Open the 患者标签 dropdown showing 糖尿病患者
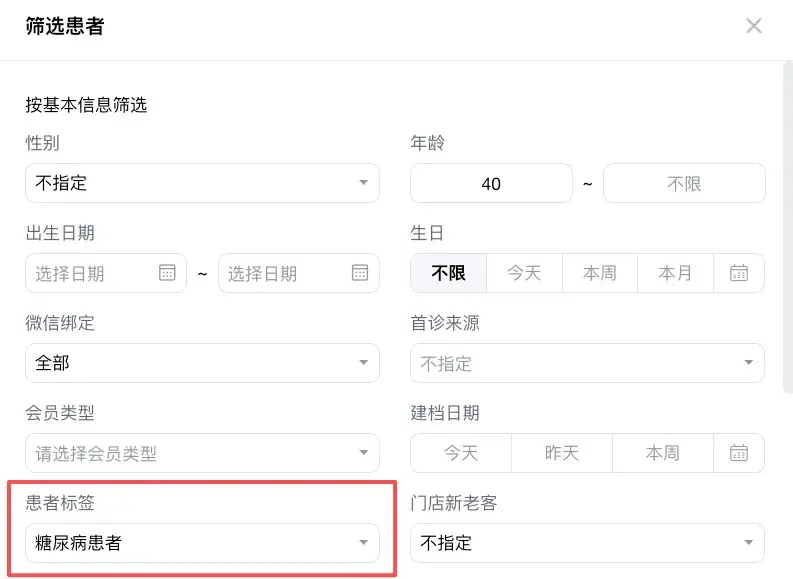793x579 pixels. pos(202,543)
